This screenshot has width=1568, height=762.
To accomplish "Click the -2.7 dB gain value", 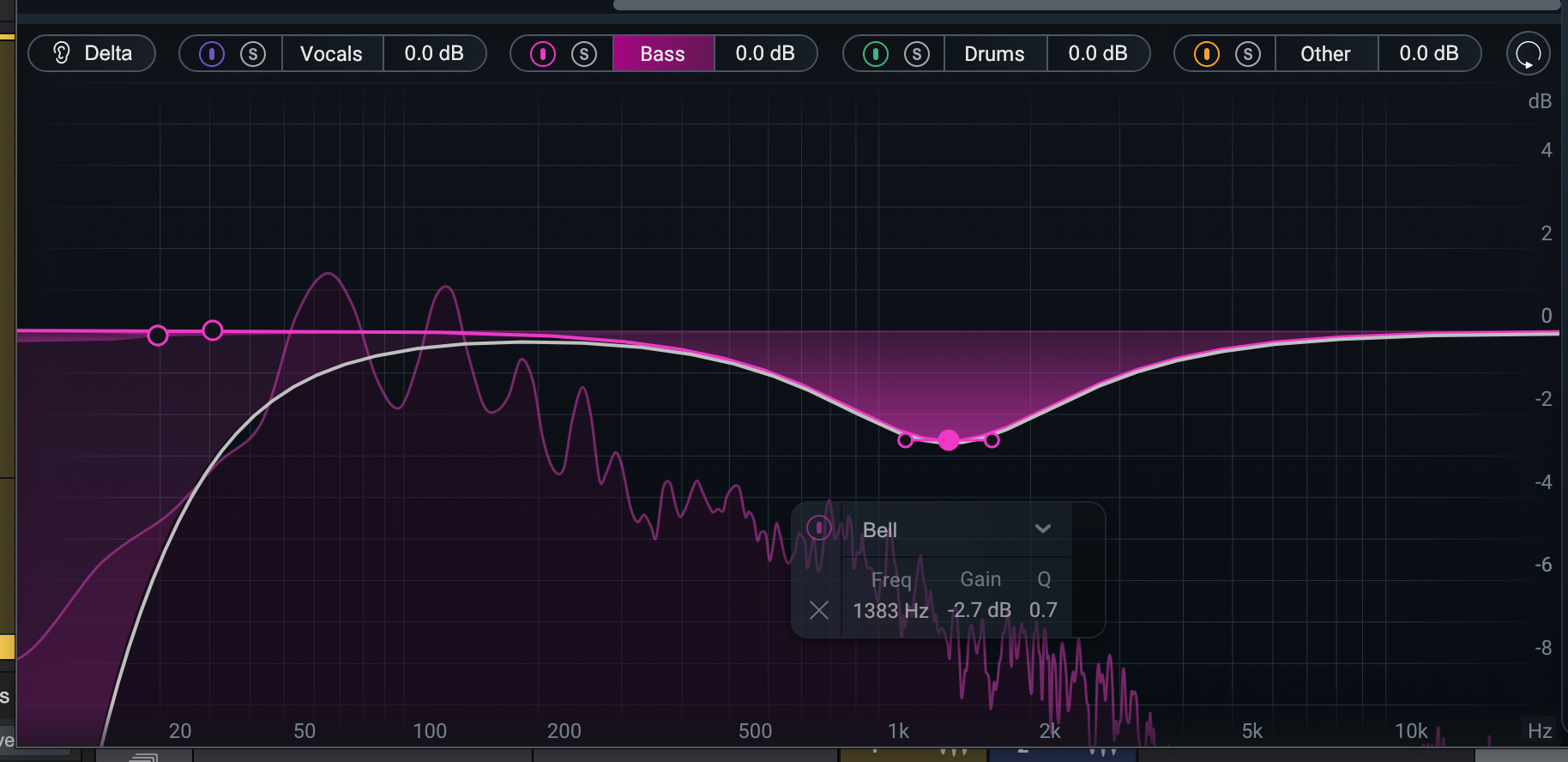I will click(979, 610).
